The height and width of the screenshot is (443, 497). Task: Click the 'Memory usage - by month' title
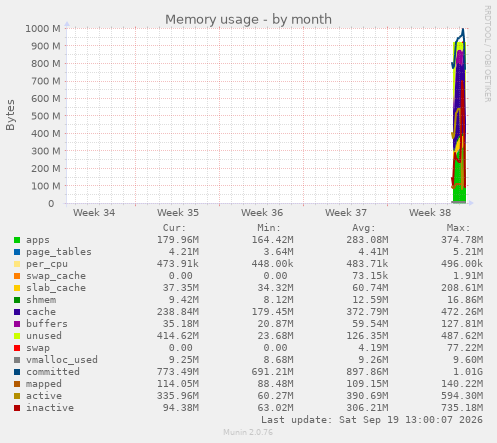point(248,19)
